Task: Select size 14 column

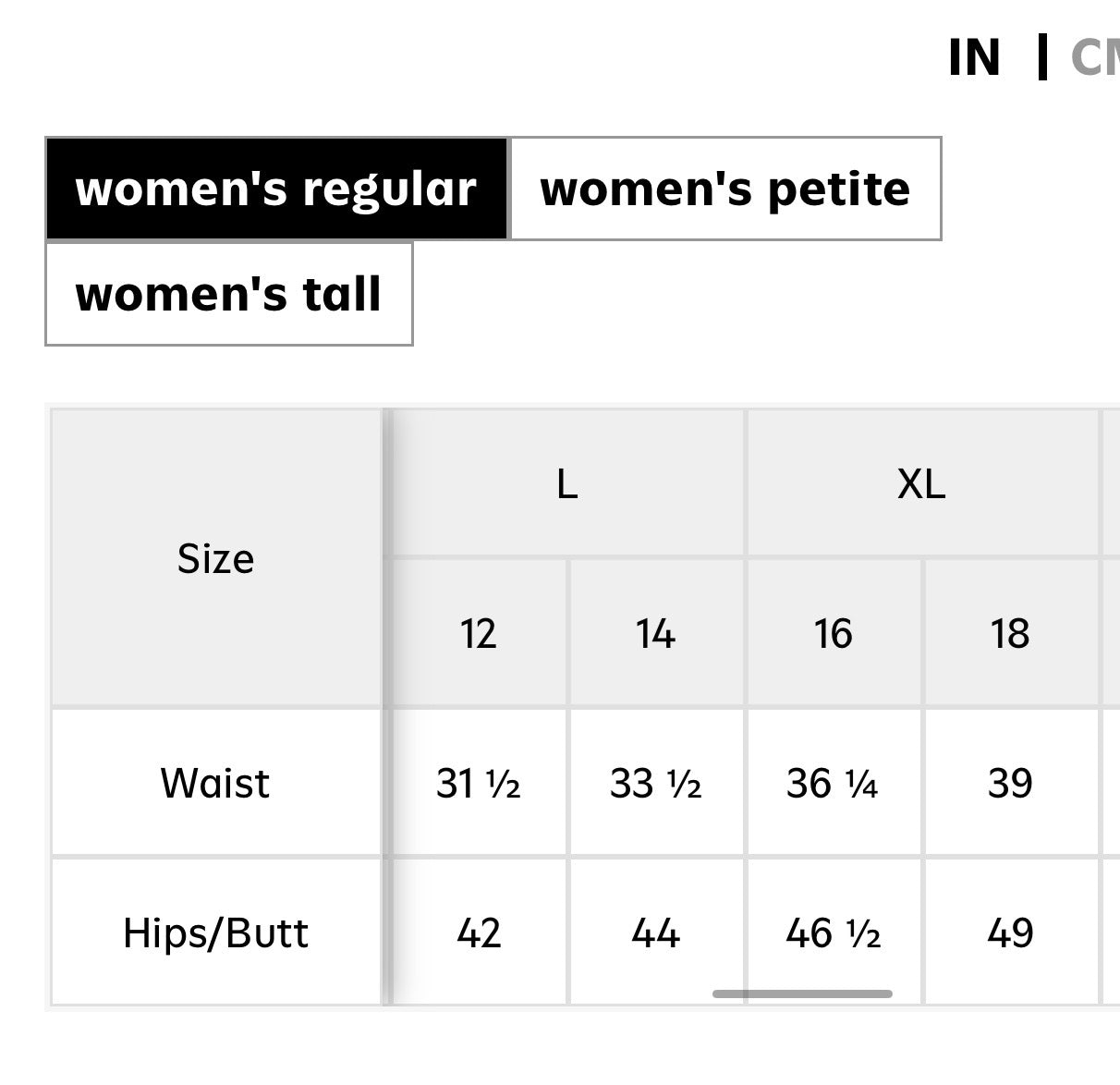Action: coord(656,634)
